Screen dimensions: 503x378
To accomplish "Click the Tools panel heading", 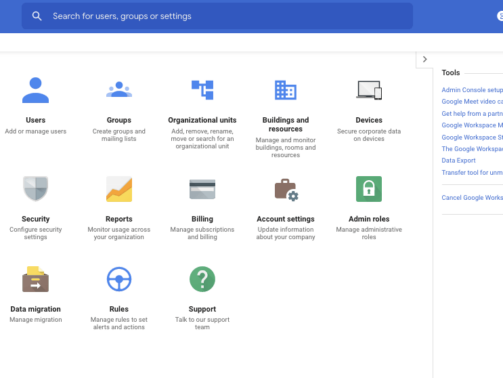I will 451,73.
